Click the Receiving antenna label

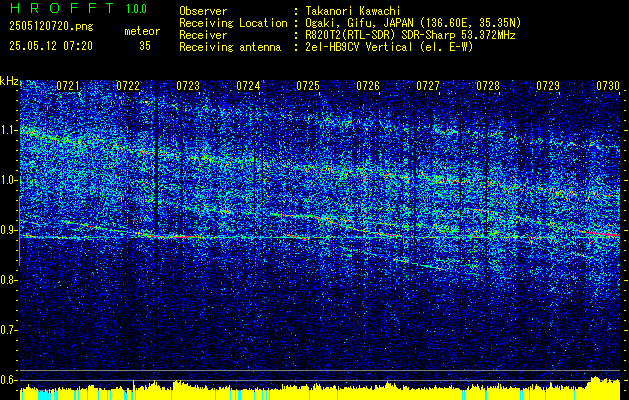[230, 47]
